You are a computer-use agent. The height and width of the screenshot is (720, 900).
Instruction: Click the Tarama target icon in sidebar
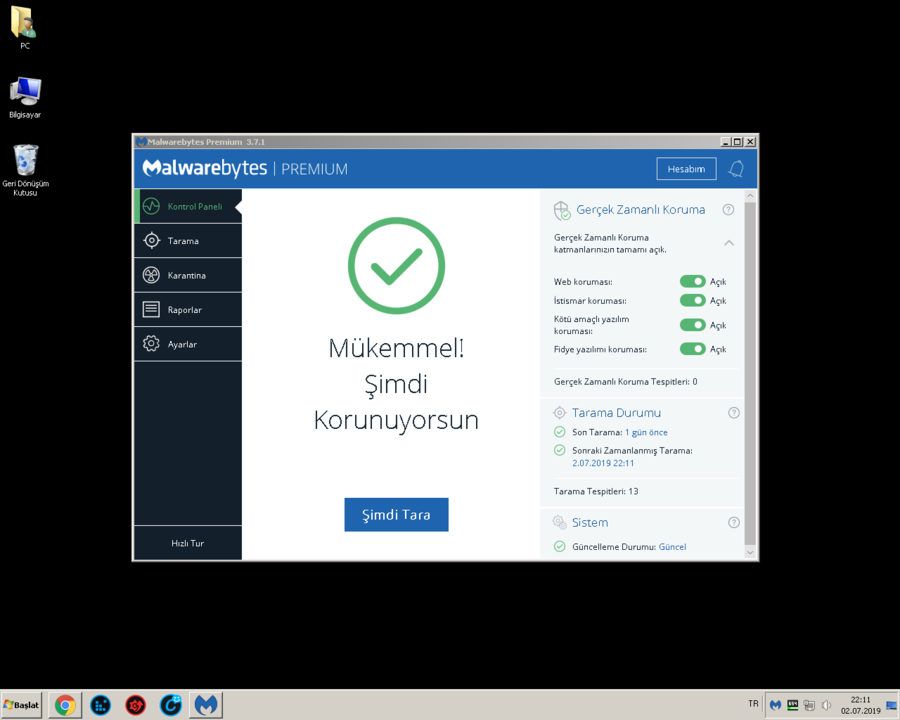coord(151,241)
